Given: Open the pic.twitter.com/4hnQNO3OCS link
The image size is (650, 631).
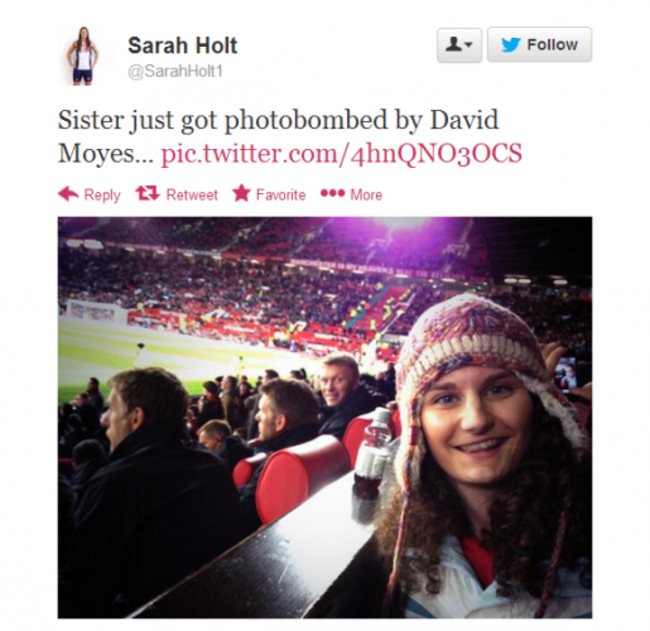Looking at the screenshot, I should 341,153.
